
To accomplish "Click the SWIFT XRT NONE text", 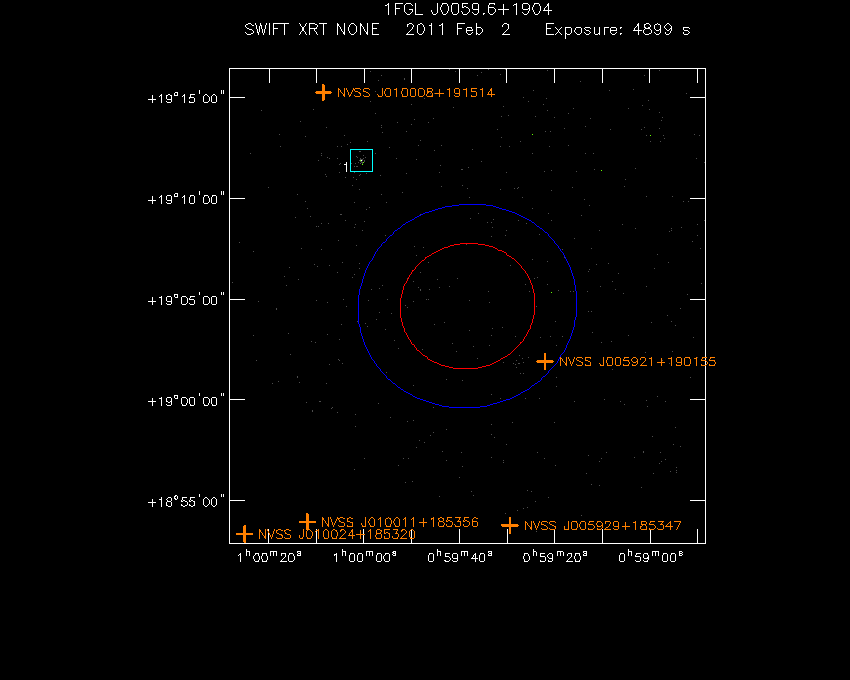I will (312, 29).
